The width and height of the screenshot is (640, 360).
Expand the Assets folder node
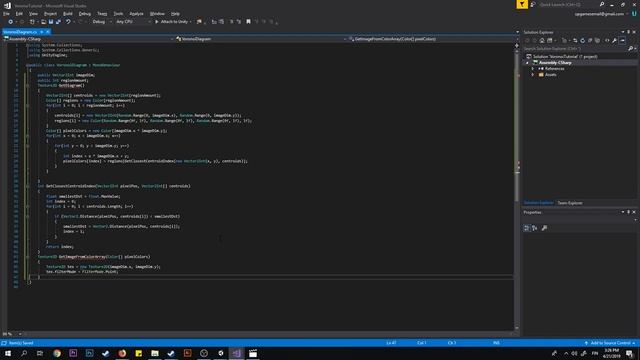[x=533, y=75]
